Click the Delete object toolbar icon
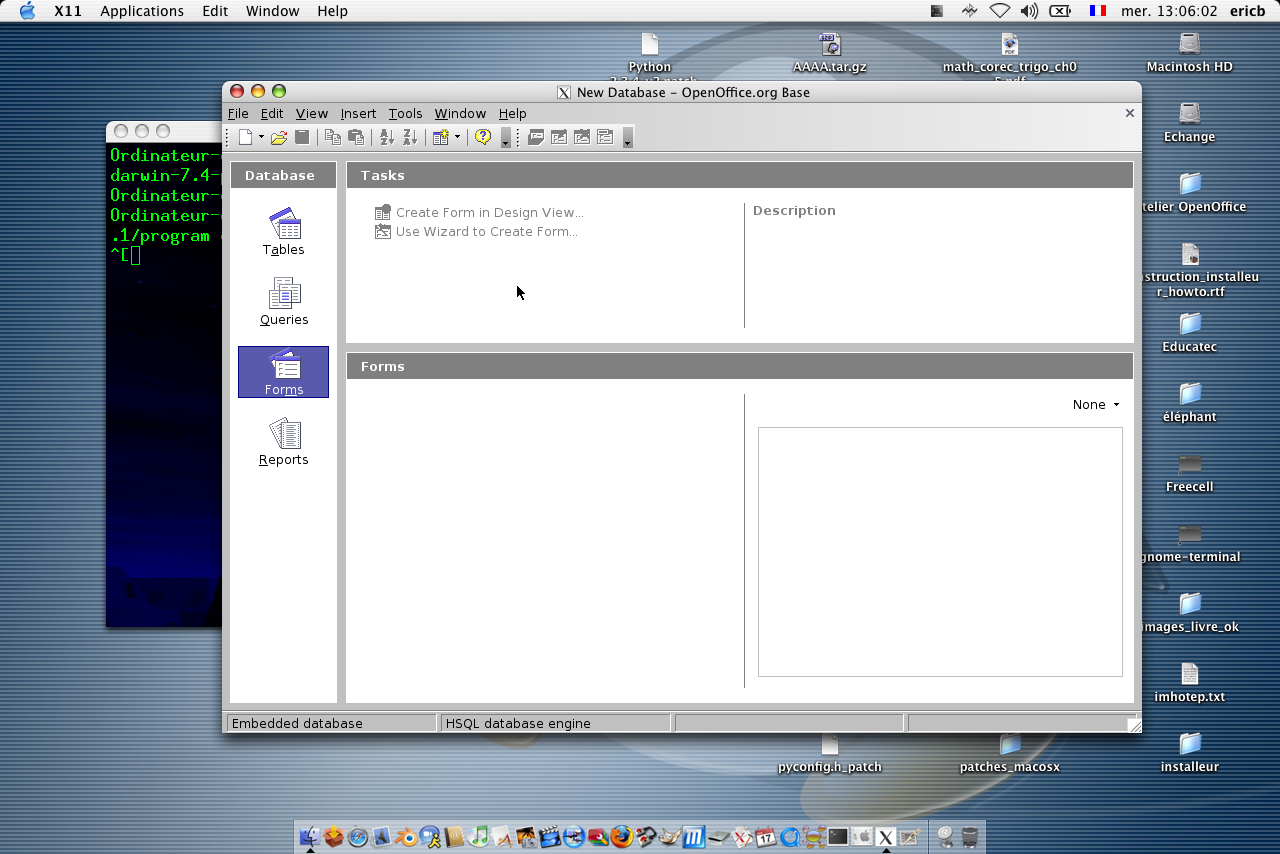Viewport: 1280px width, 854px height. point(582,137)
